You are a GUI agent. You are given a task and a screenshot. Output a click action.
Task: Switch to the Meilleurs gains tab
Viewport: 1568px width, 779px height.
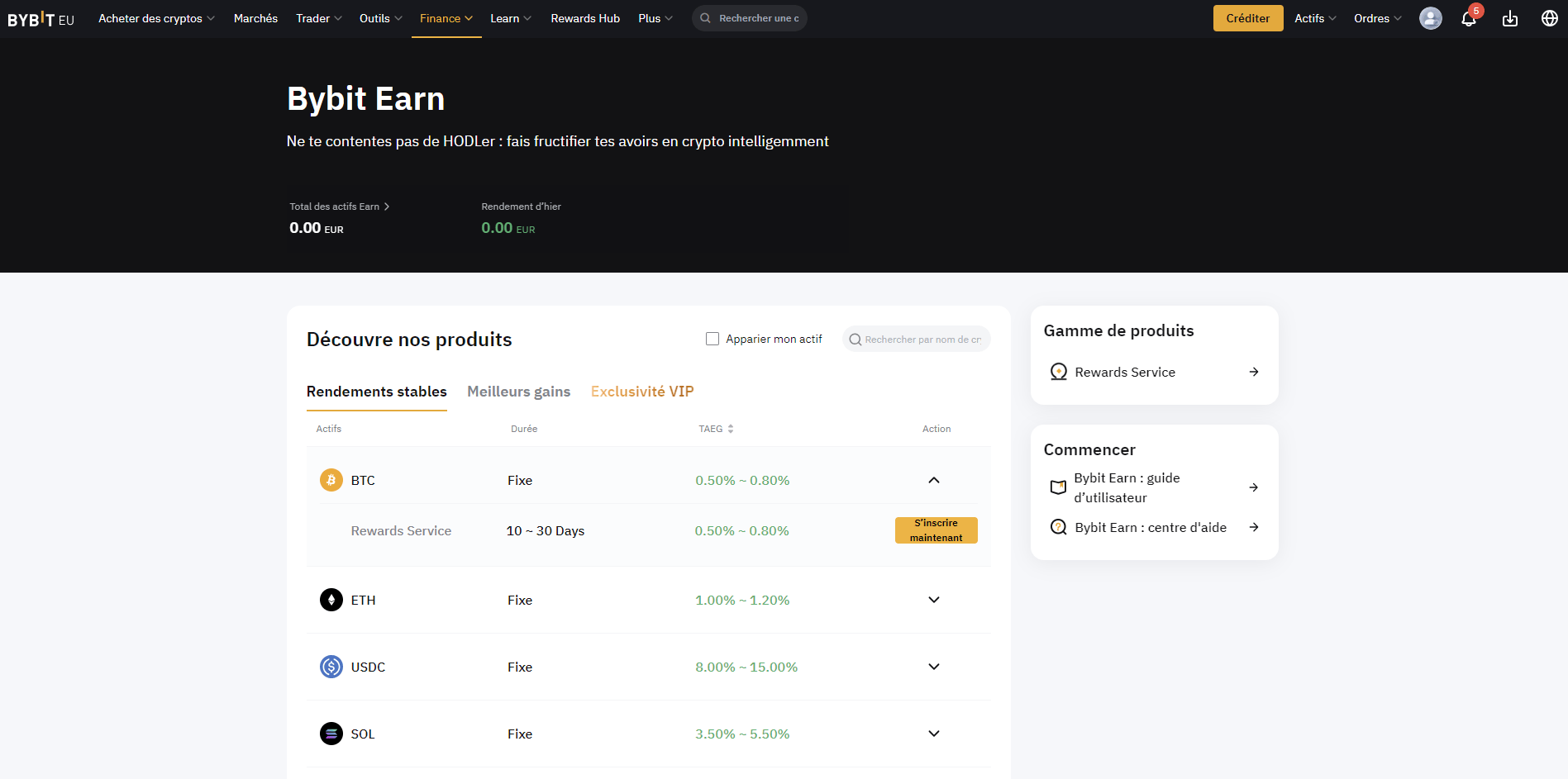(518, 391)
